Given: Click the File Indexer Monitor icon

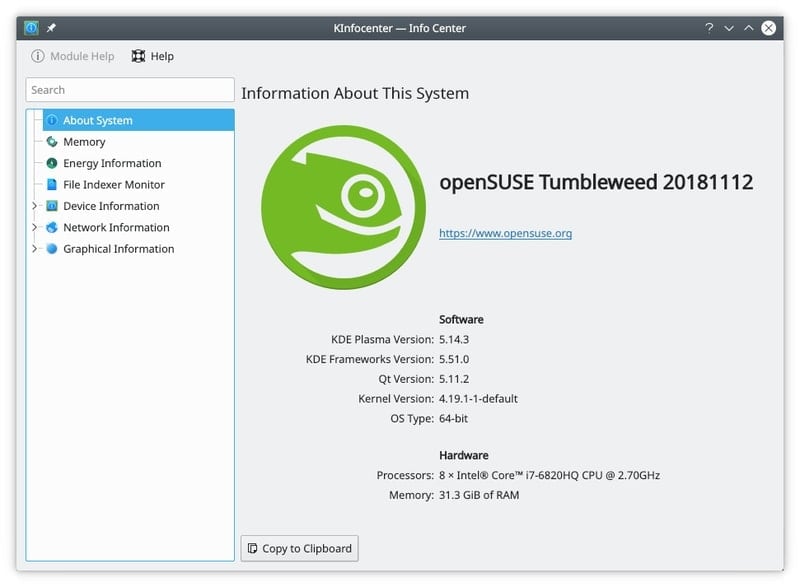Looking at the screenshot, I should point(52,185).
